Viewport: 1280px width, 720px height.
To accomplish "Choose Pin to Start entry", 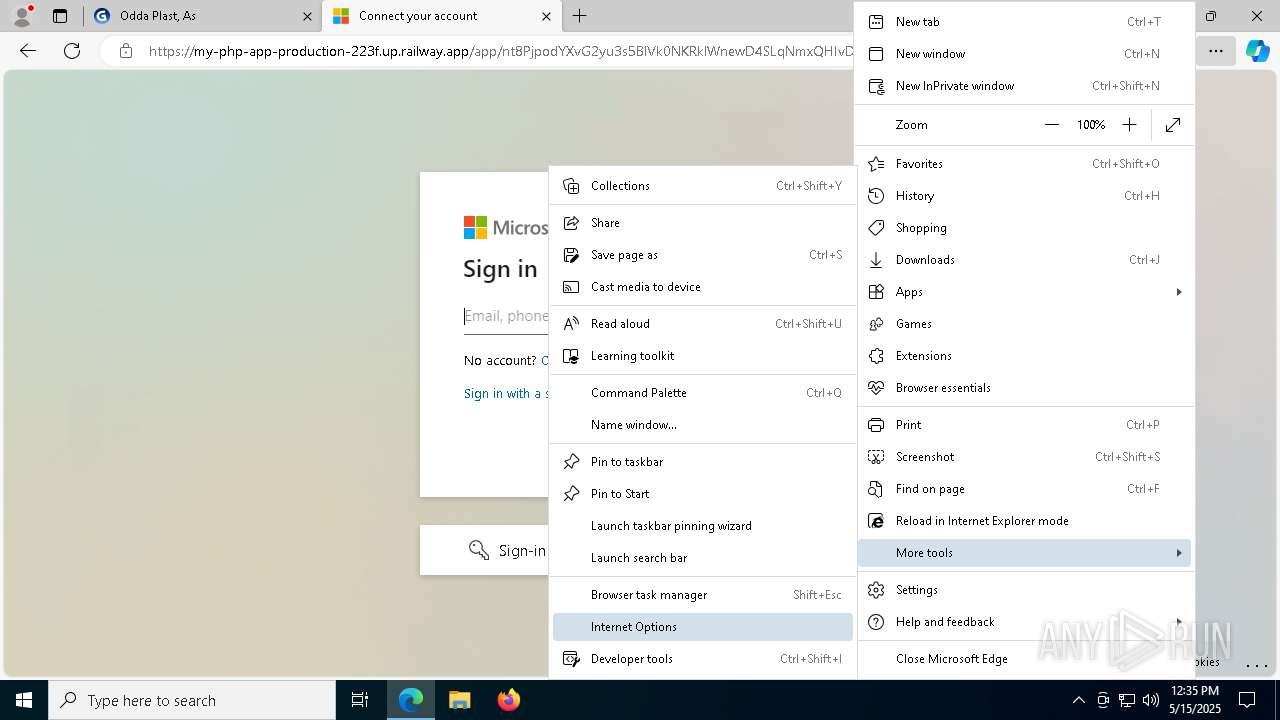I will point(702,493).
